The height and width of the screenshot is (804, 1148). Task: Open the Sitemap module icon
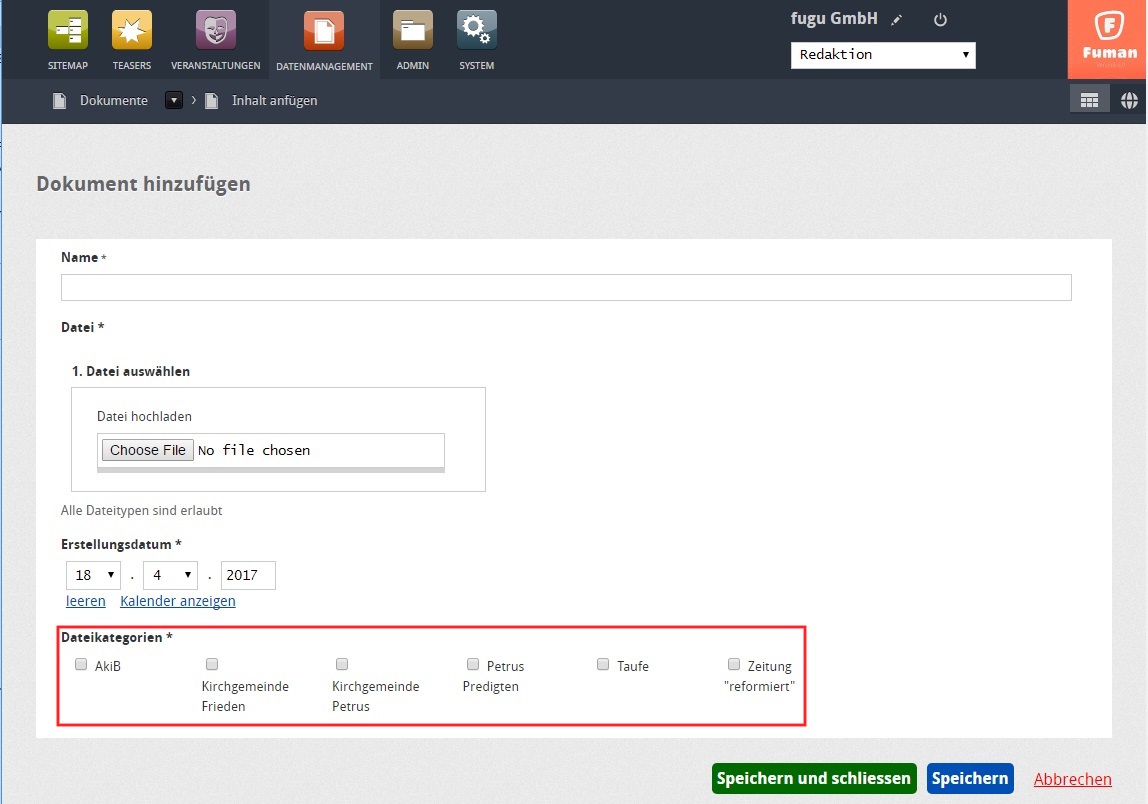pyautogui.click(x=68, y=32)
